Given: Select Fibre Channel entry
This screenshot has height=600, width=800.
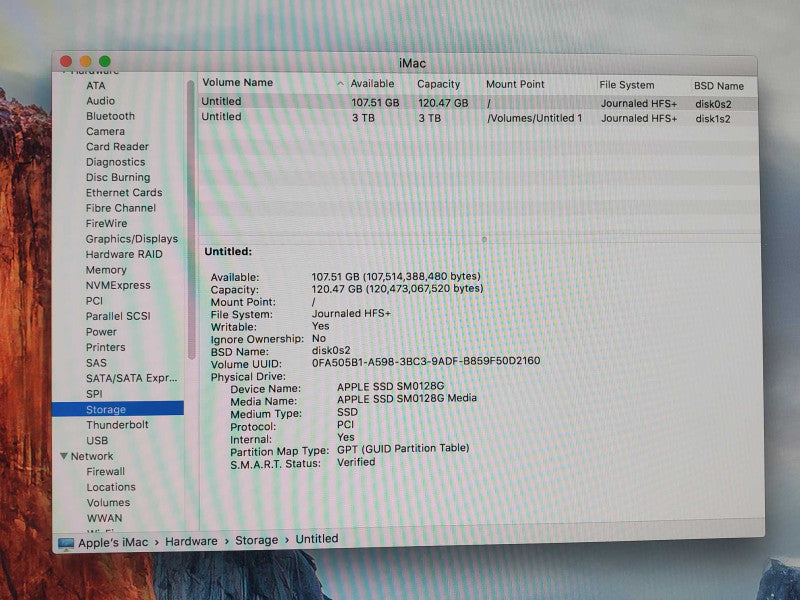Looking at the screenshot, I should tap(120, 208).
